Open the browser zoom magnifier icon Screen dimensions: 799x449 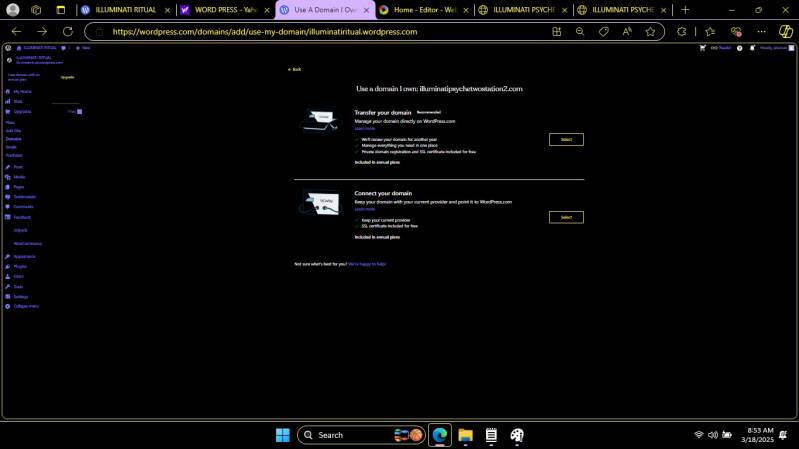[580, 32]
